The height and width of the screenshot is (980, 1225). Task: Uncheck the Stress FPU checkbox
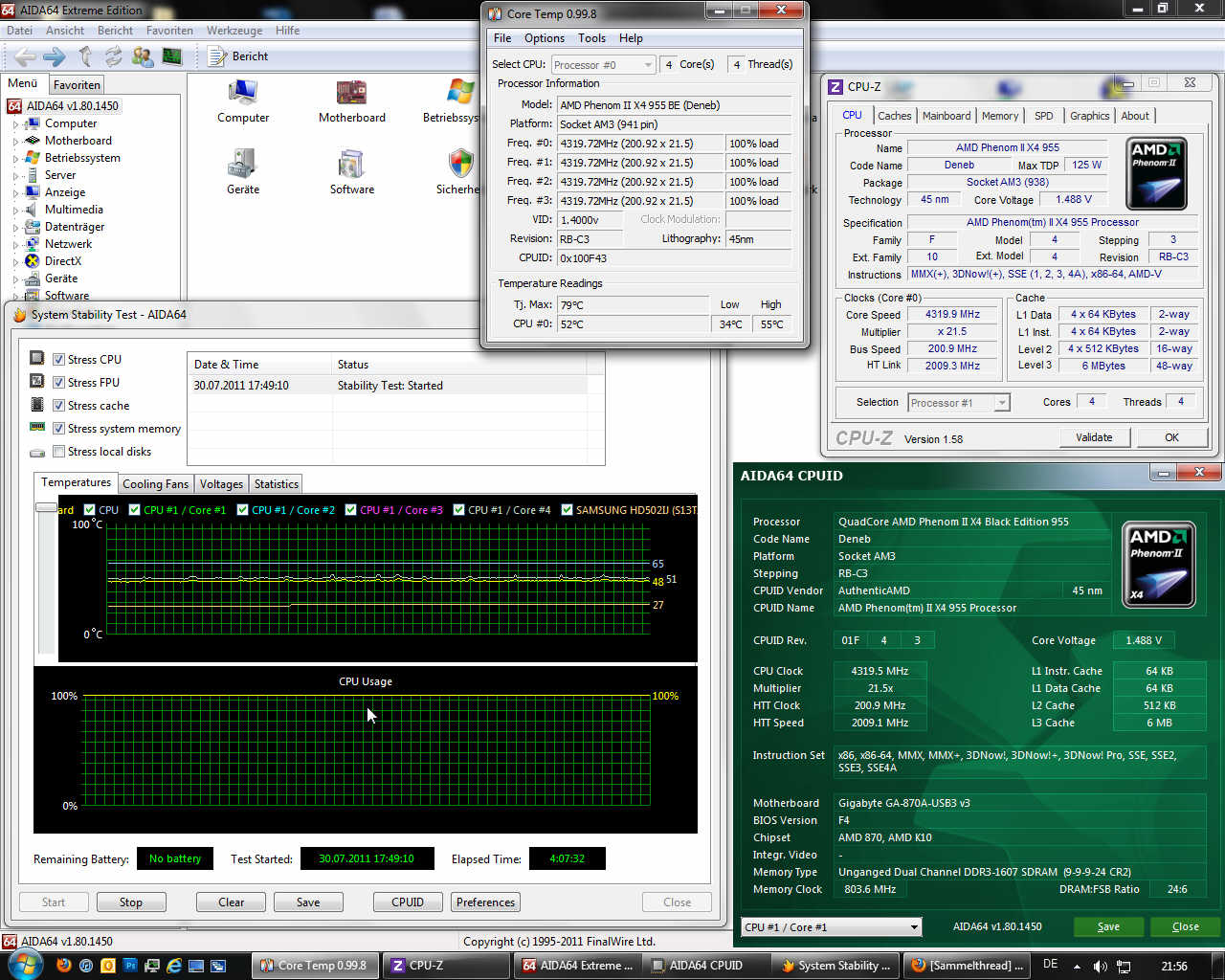tap(59, 383)
